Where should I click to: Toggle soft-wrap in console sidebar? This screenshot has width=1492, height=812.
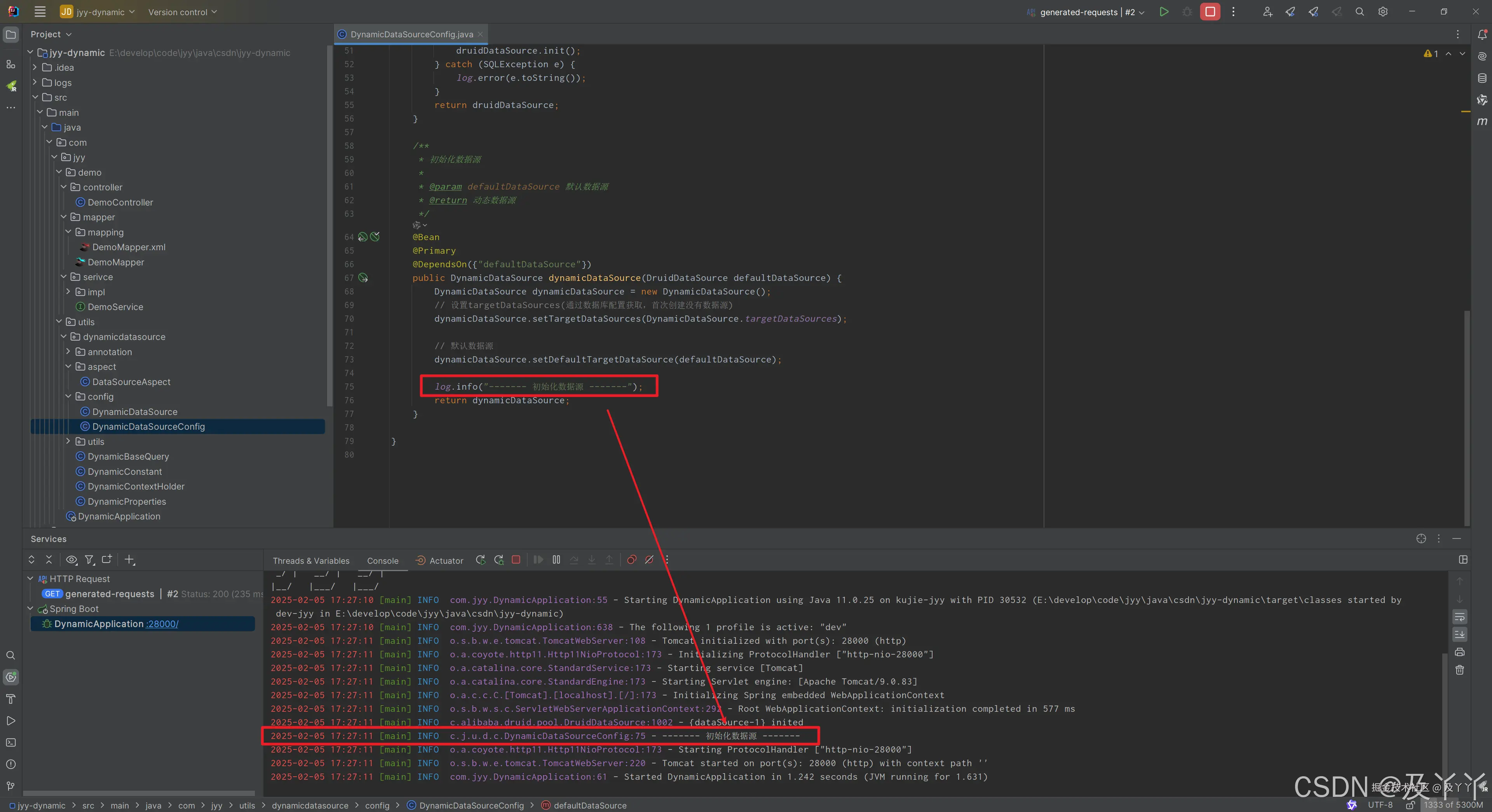click(x=1460, y=616)
